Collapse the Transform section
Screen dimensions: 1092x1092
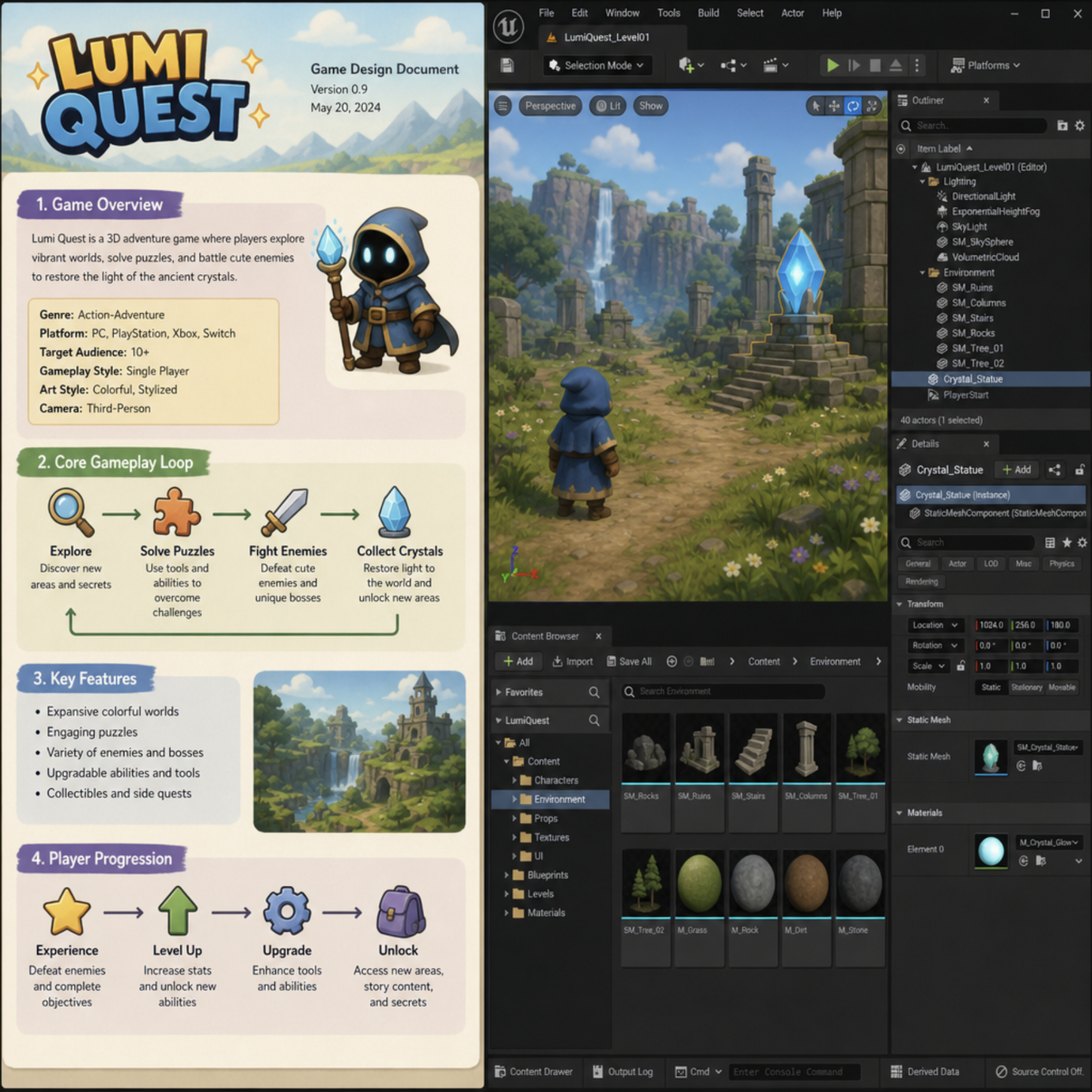click(900, 604)
